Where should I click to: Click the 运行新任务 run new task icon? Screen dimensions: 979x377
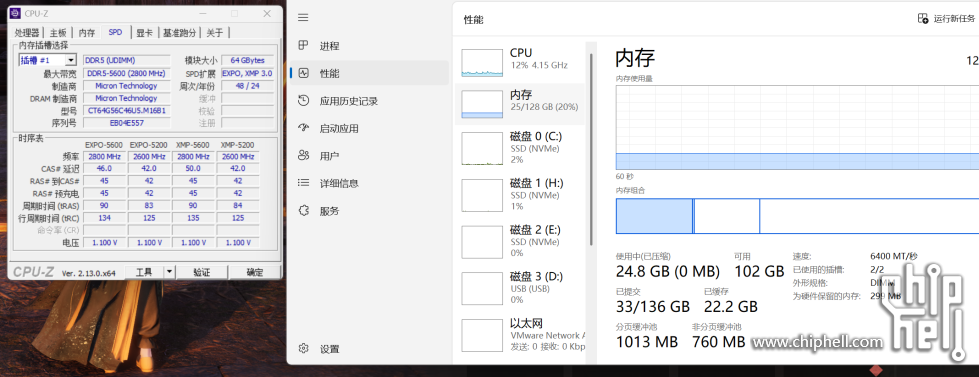[923, 19]
